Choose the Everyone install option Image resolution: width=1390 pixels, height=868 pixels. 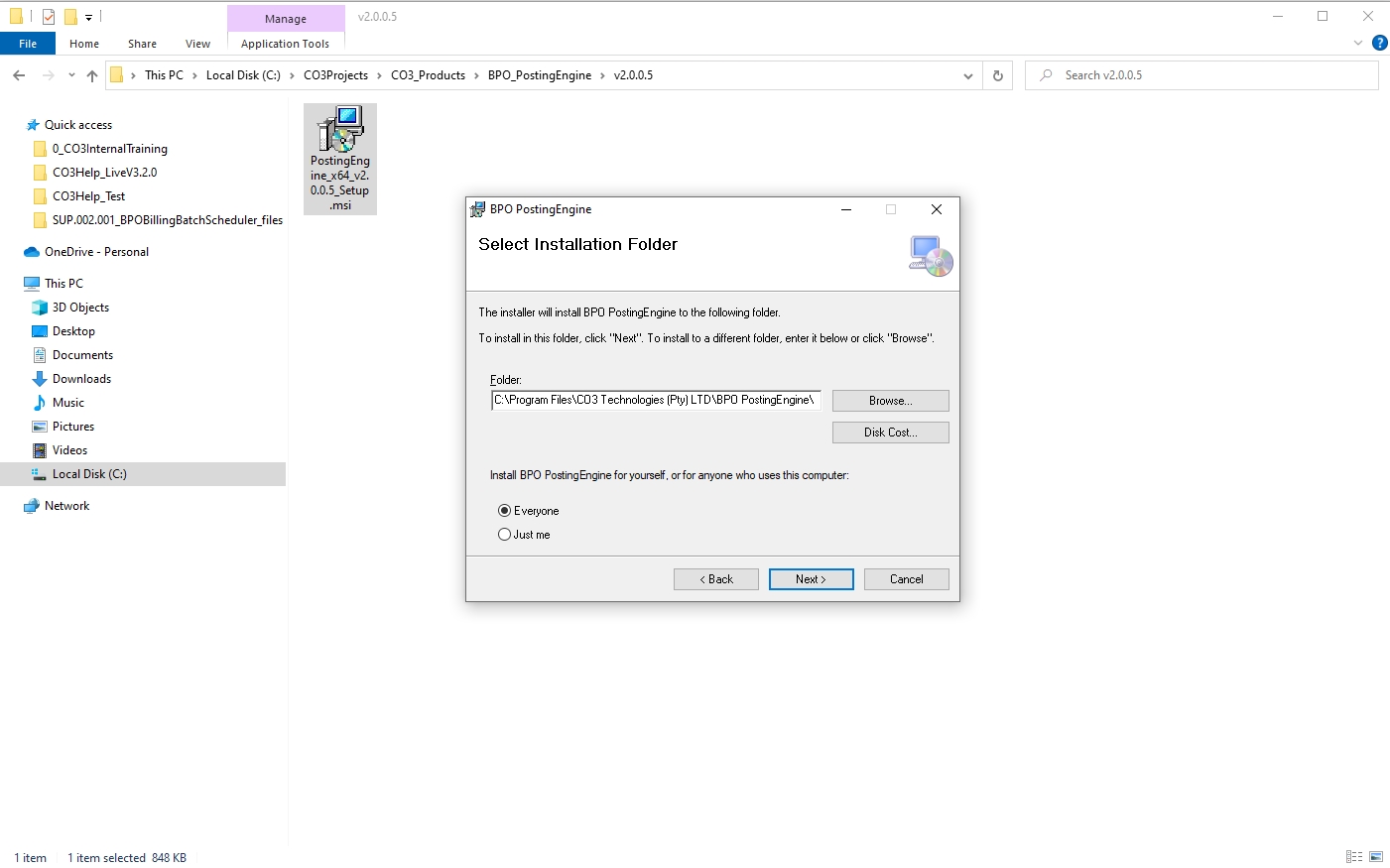[529, 511]
